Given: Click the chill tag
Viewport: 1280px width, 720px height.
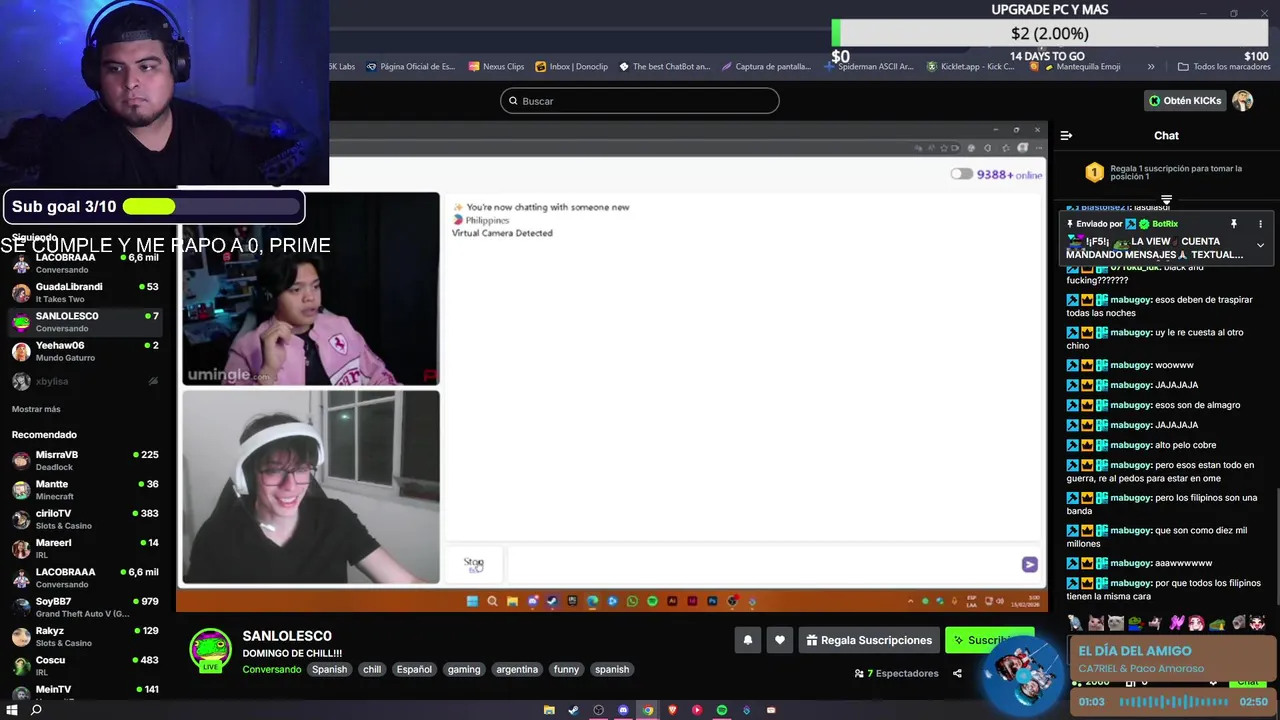Looking at the screenshot, I should (x=372, y=669).
